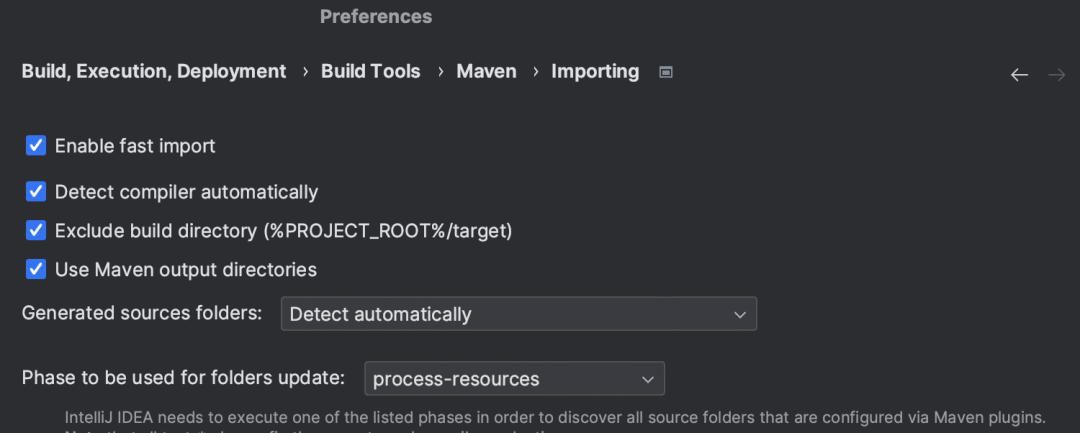The width and height of the screenshot is (1080, 433).
Task: Click the forward navigation arrow
Action: 1057,75
